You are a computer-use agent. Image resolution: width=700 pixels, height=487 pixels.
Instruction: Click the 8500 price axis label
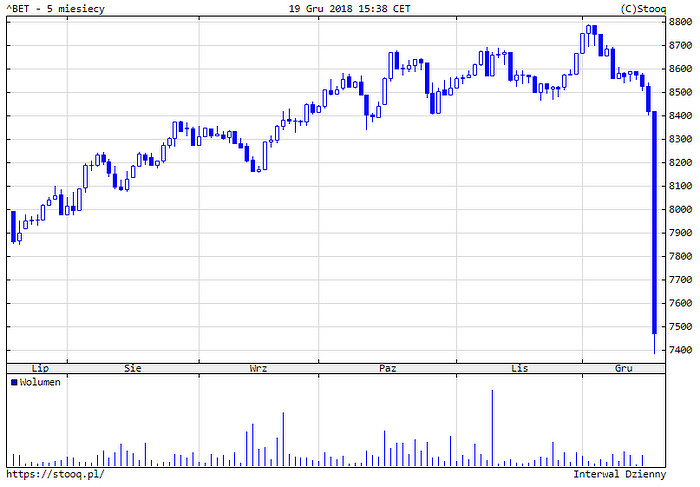pyautogui.click(x=680, y=92)
